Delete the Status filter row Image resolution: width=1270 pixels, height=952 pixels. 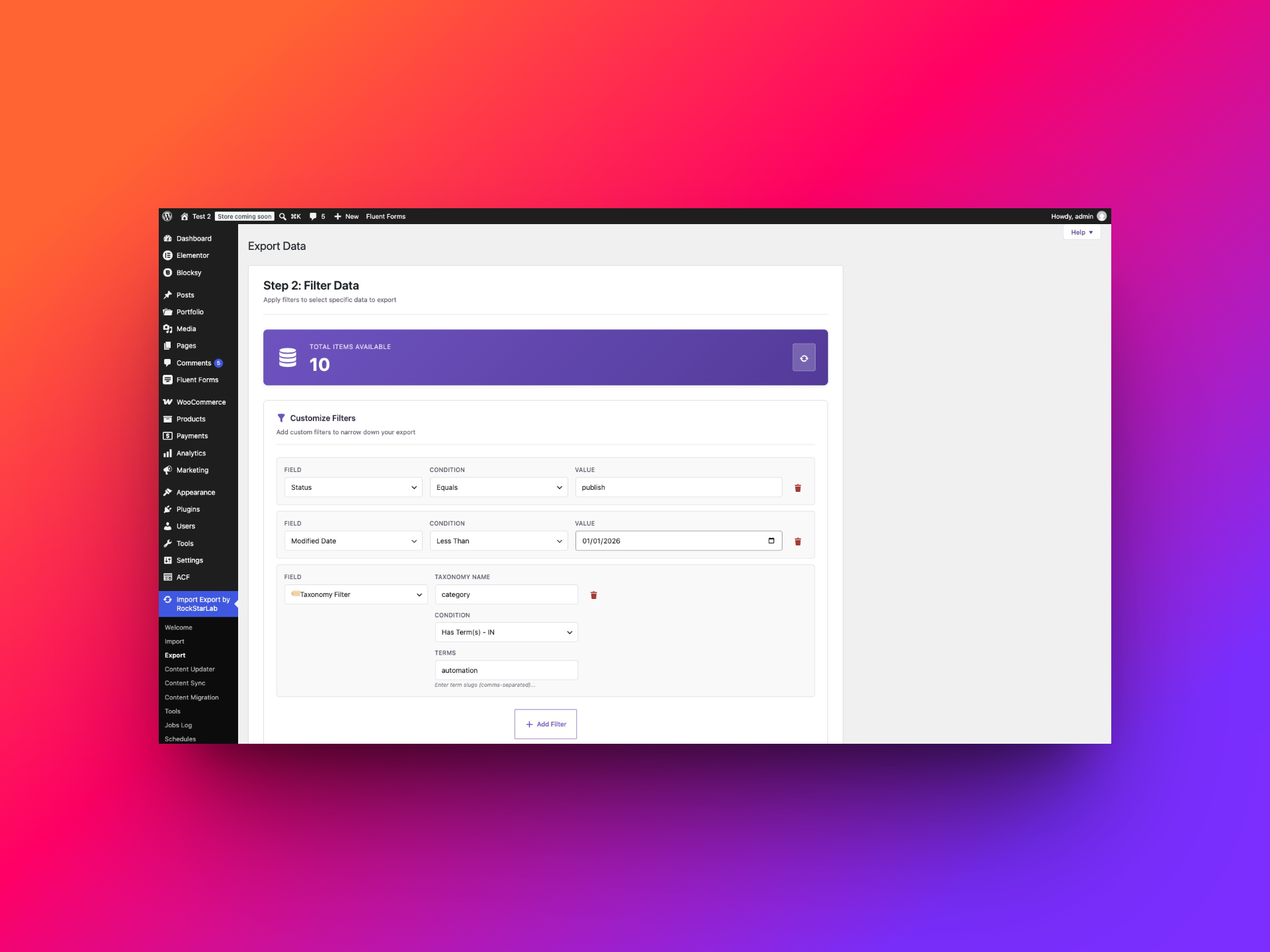798,488
